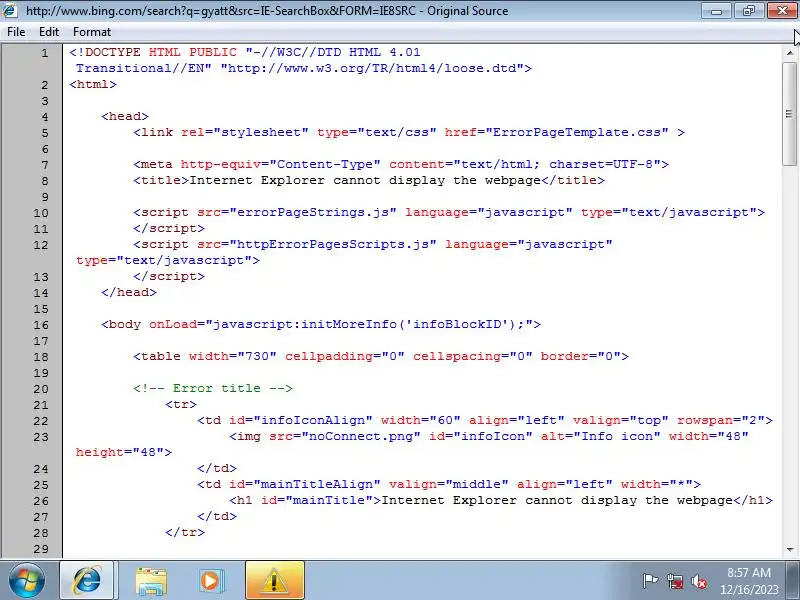Click the date 12/16/2023 in the tray

pos(749,589)
